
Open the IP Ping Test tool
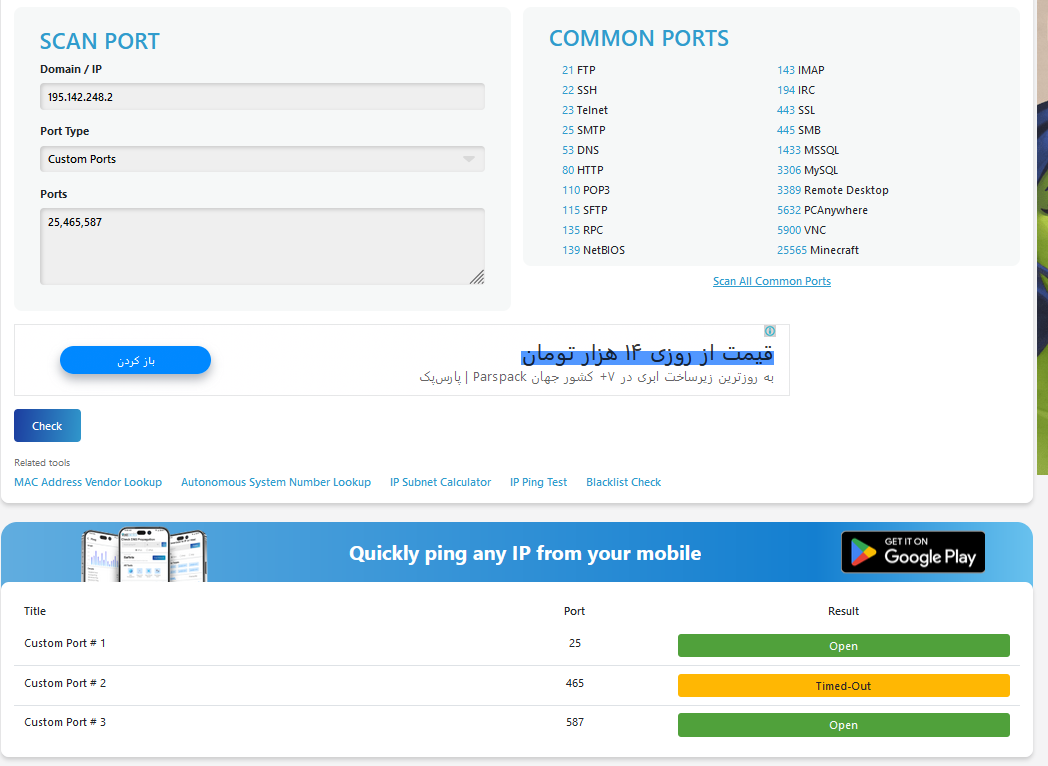point(538,482)
